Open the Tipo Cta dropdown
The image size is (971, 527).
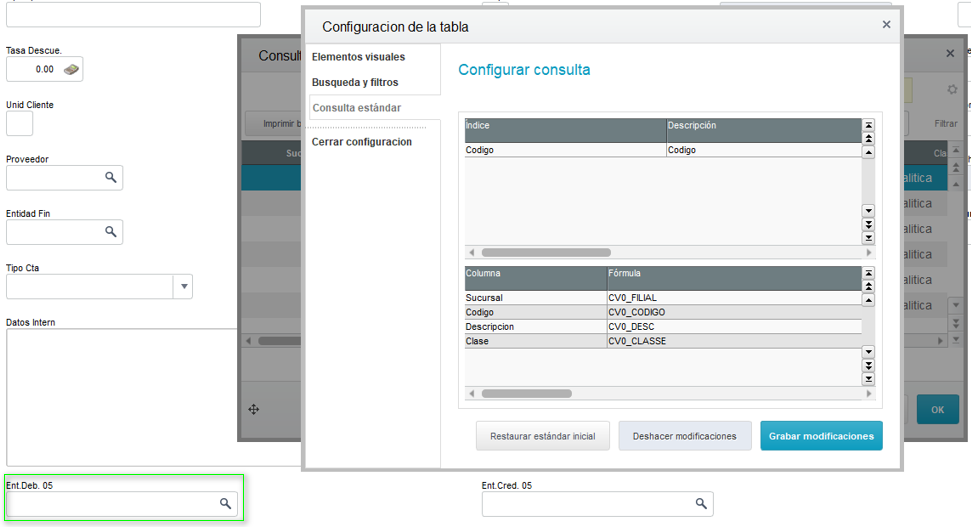click(x=184, y=286)
